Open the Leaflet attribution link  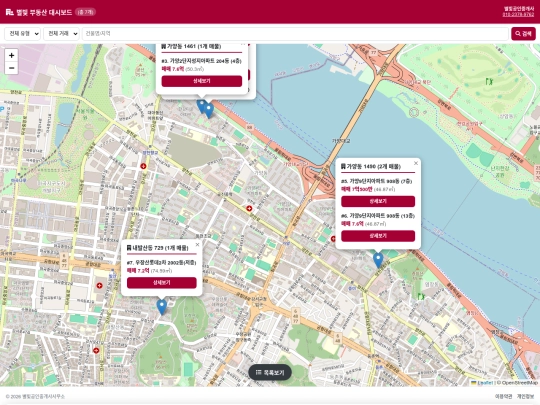[x=482, y=383]
